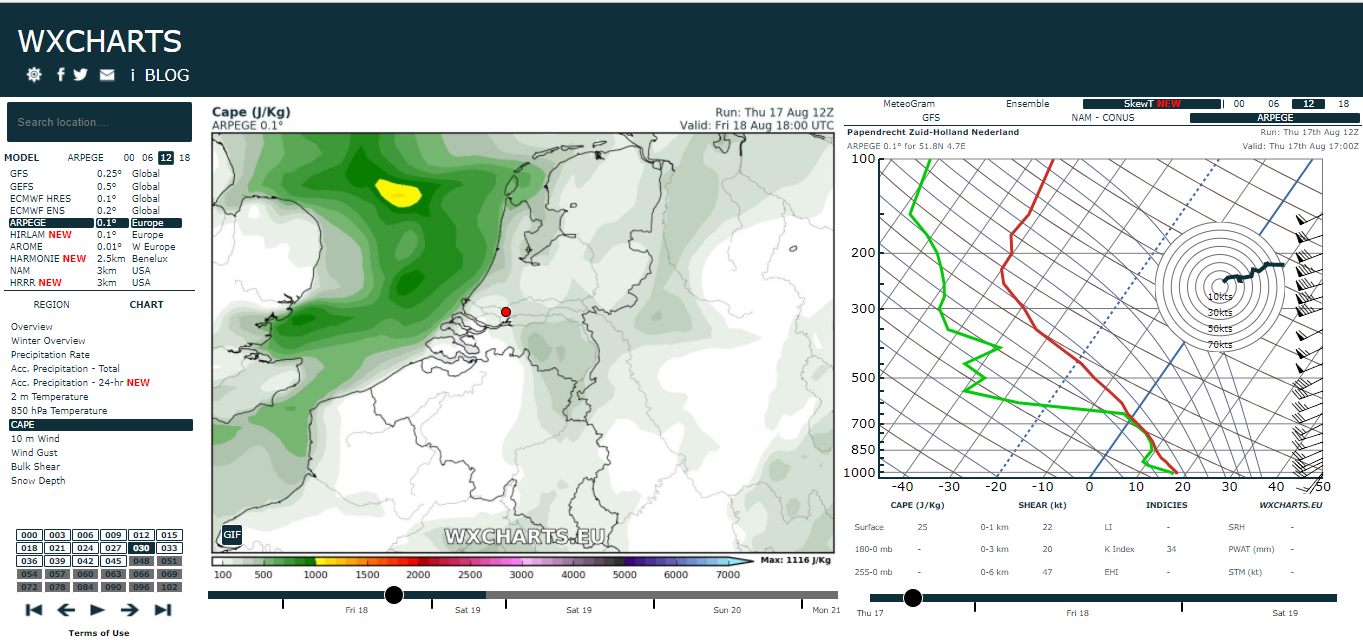Jump to first frame icon
This screenshot has height=641, width=1363.
34,610
